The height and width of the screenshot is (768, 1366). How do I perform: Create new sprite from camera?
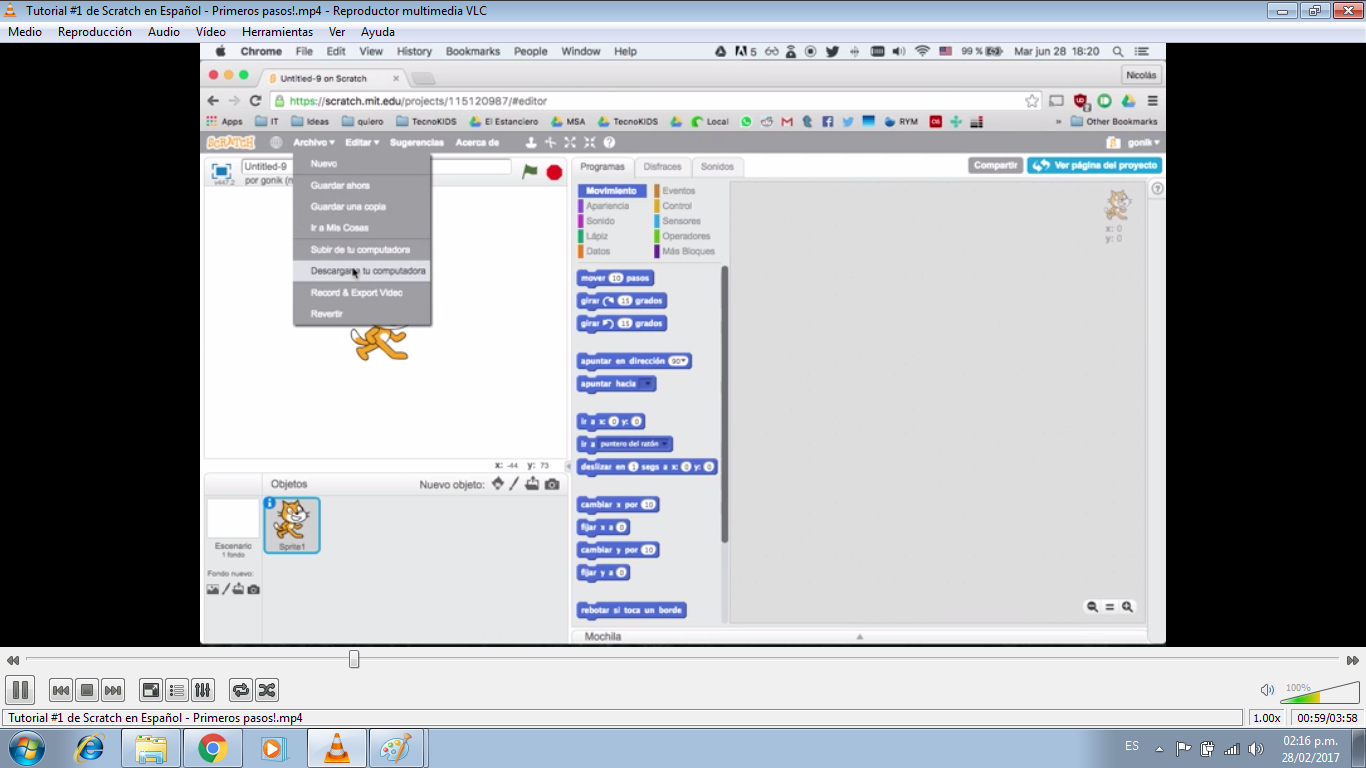tap(553, 483)
